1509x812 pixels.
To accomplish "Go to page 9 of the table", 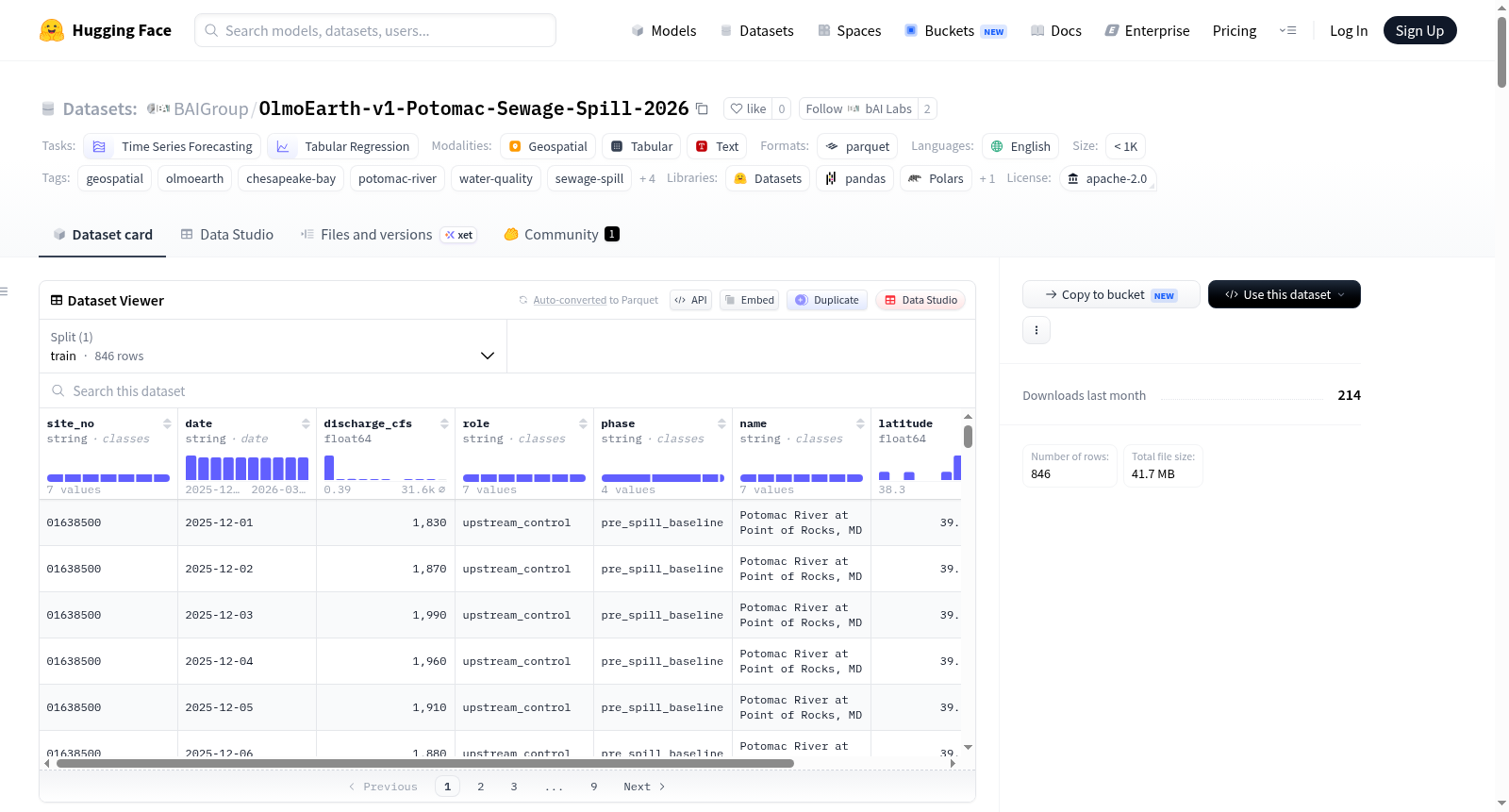I will pyautogui.click(x=594, y=787).
